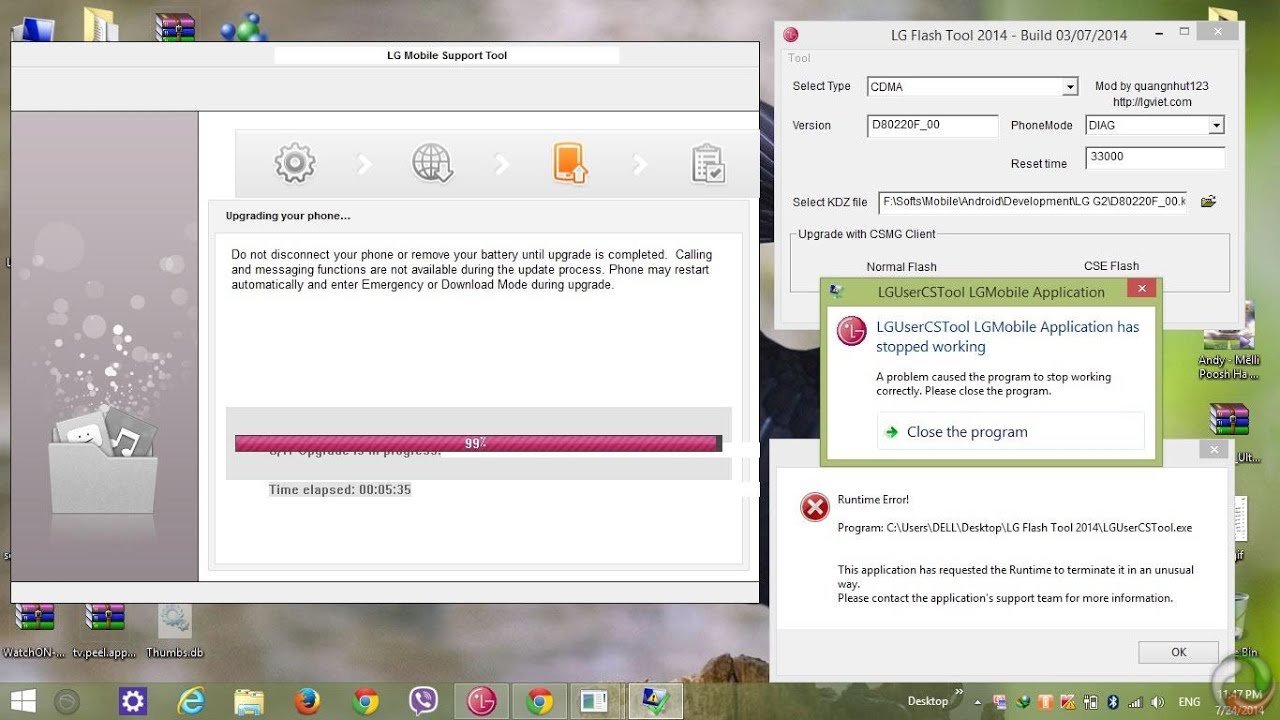The height and width of the screenshot is (720, 1280).
Task: Click the Time elapsed: 00:05:35 text
Action: (x=340, y=490)
